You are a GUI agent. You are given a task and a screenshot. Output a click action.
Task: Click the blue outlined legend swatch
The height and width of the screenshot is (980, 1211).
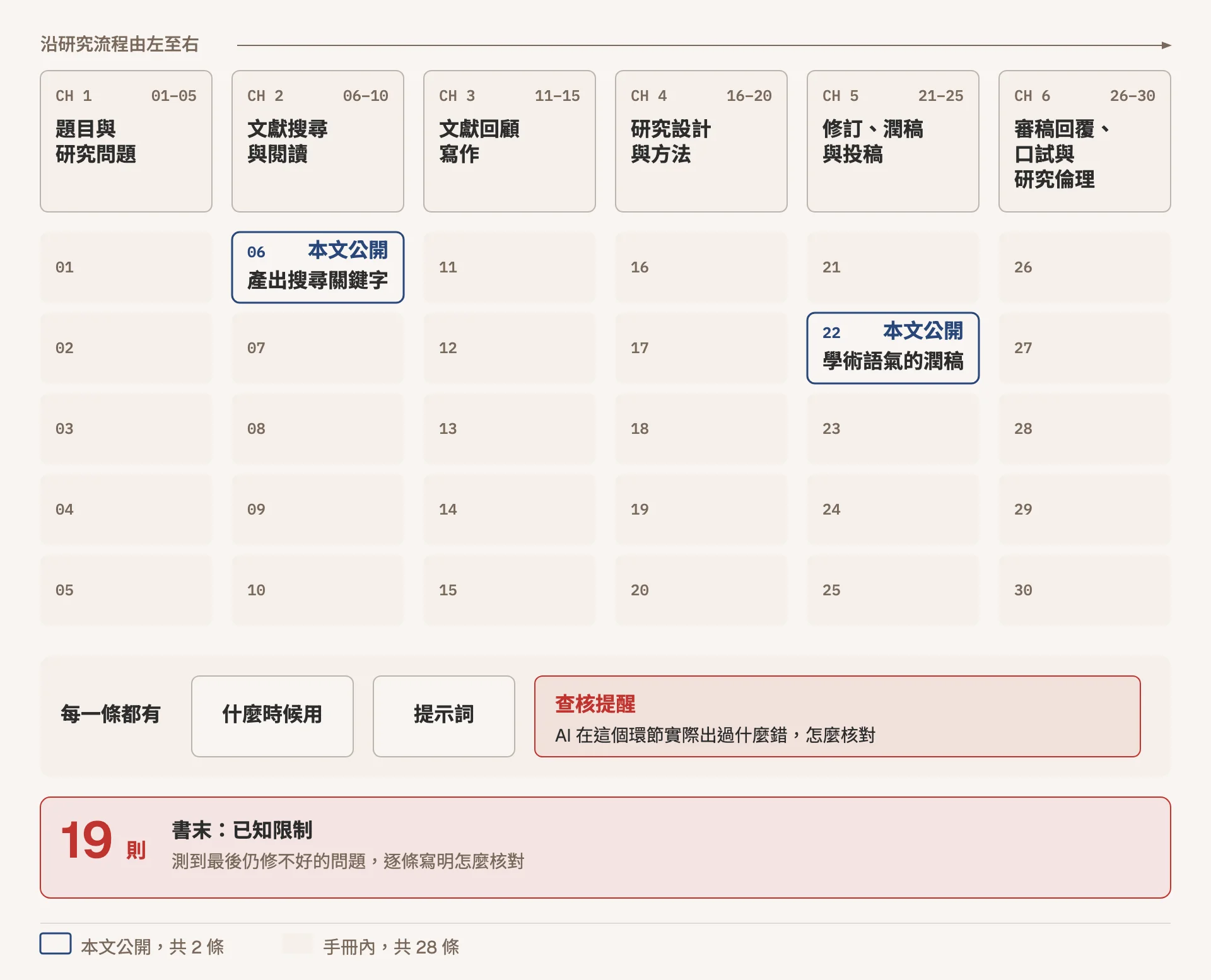(56, 944)
